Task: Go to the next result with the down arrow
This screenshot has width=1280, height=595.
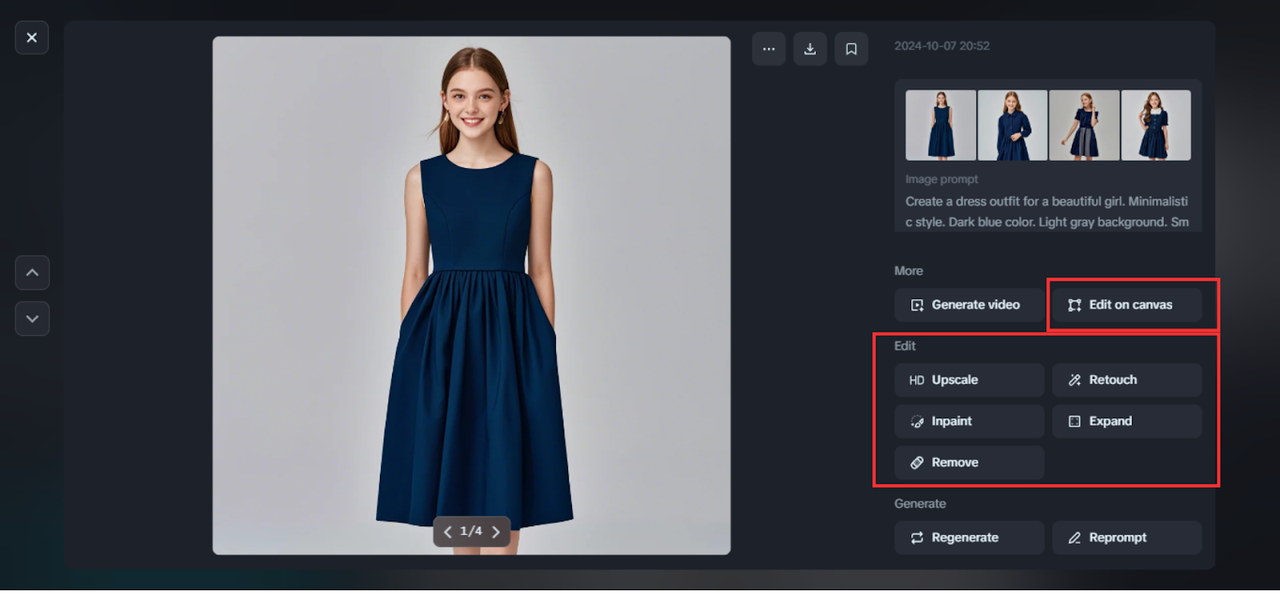Action: point(32,319)
